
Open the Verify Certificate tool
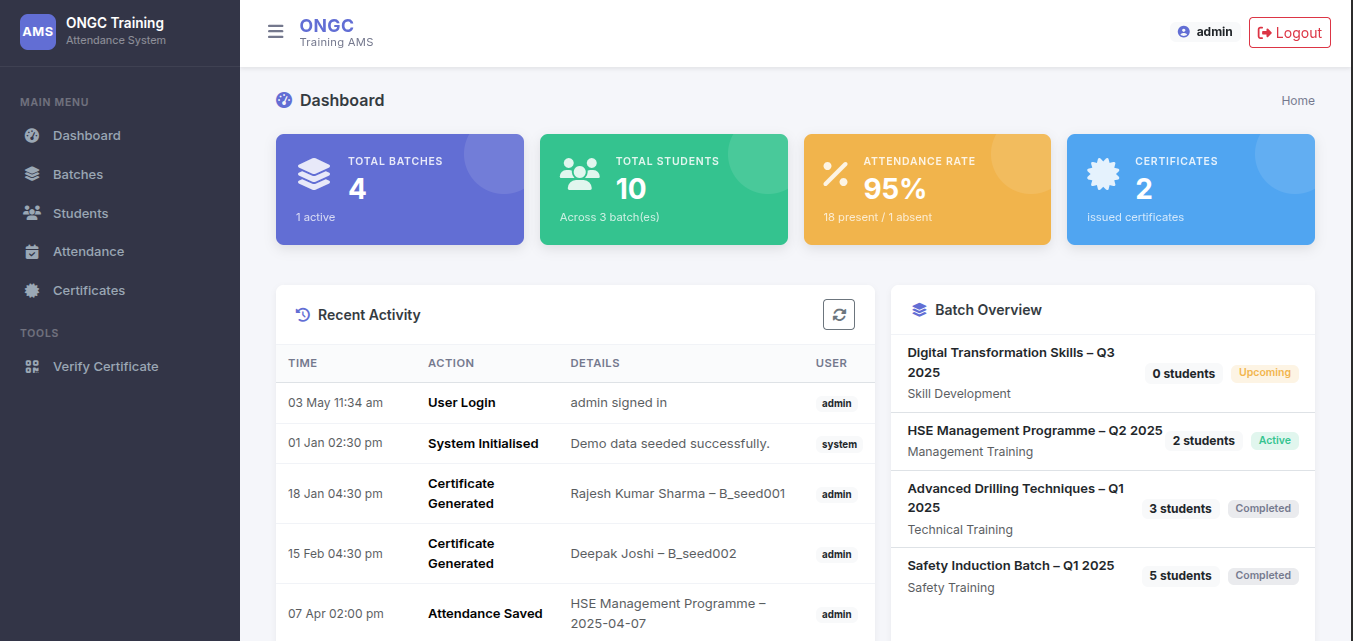point(120,367)
